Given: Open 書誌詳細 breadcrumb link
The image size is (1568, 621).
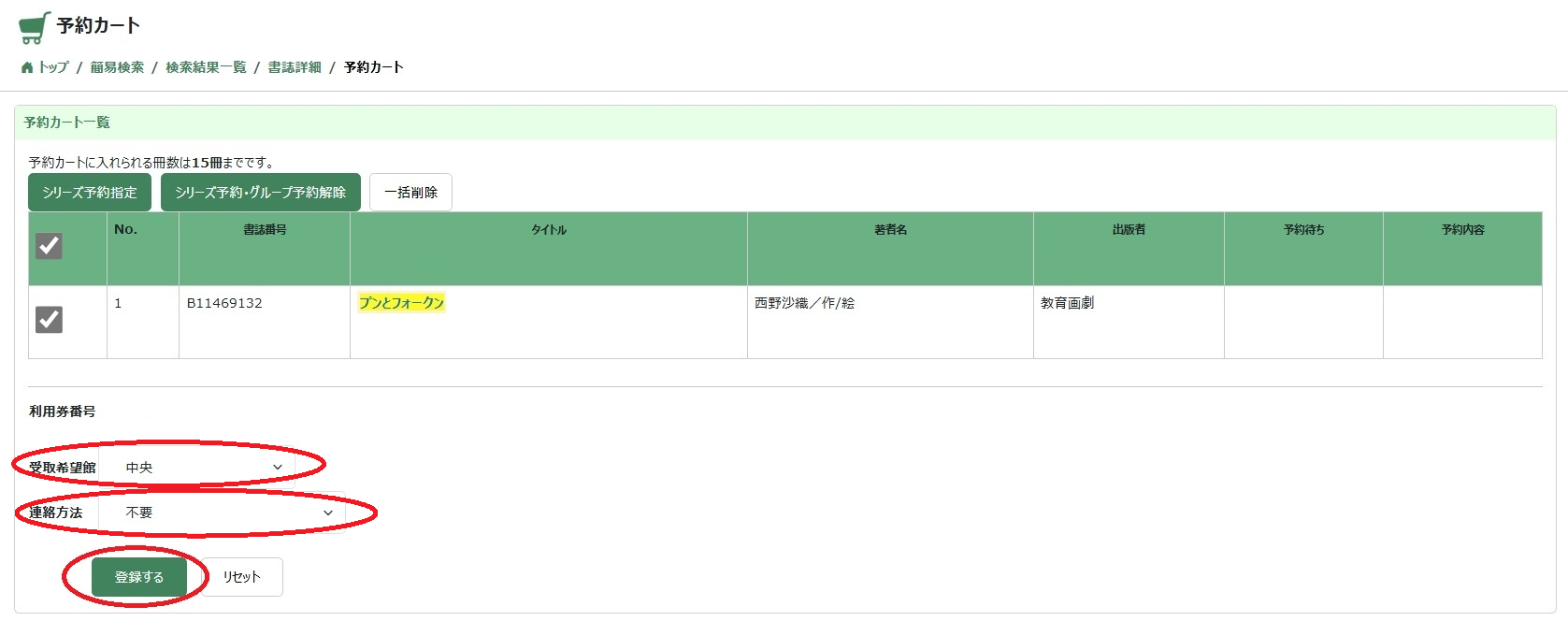Looking at the screenshot, I should click(295, 67).
